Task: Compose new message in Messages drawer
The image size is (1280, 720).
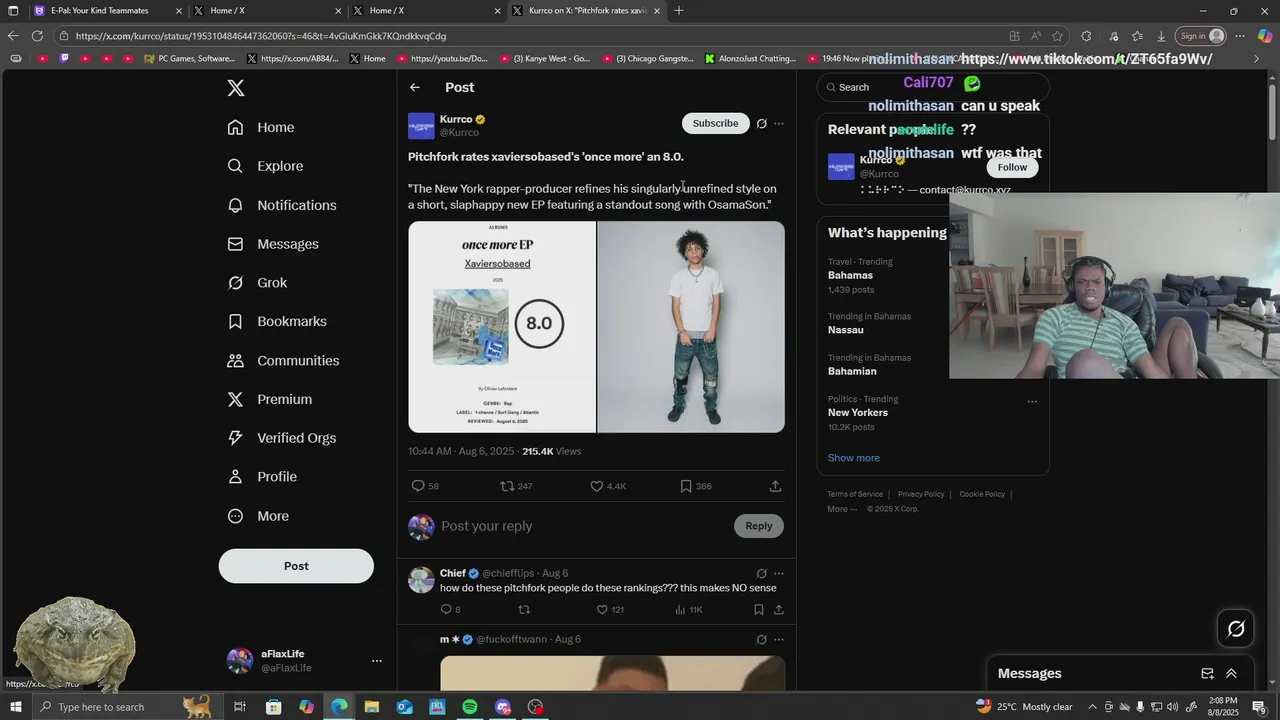Action: tap(1207, 674)
